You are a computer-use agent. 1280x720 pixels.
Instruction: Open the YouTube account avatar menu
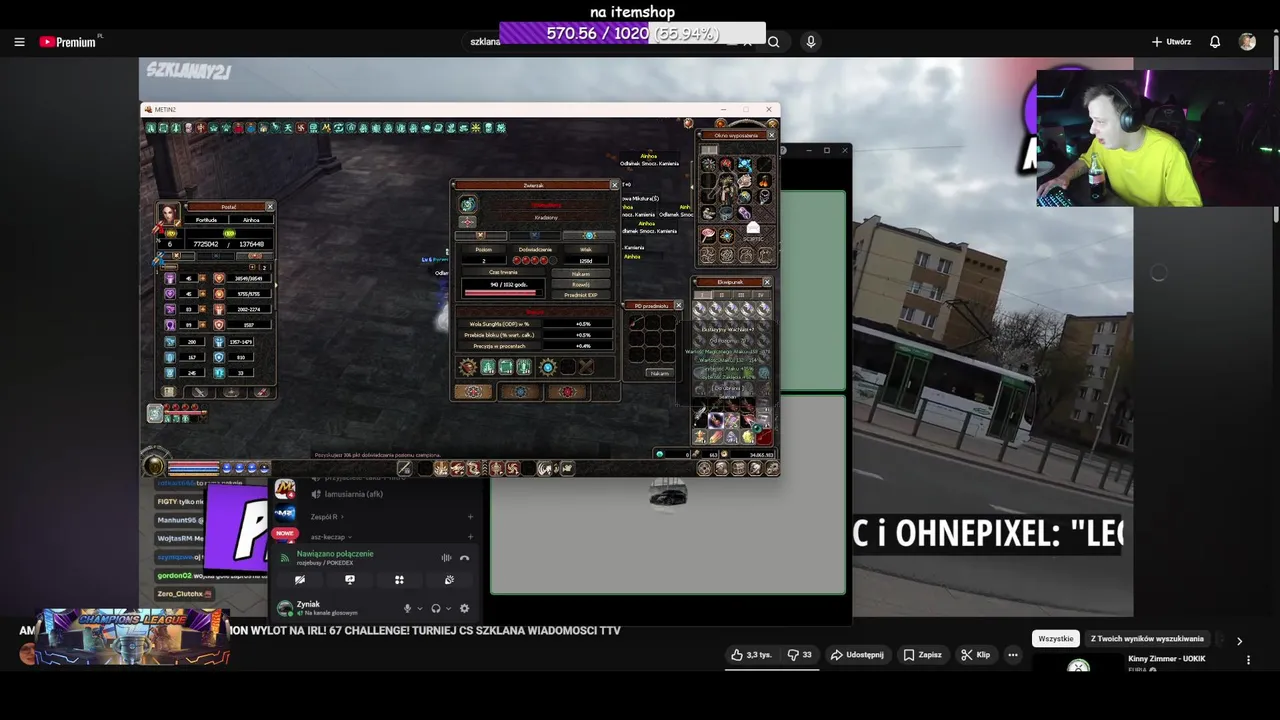pyautogui.click(x=1247, y=42)
